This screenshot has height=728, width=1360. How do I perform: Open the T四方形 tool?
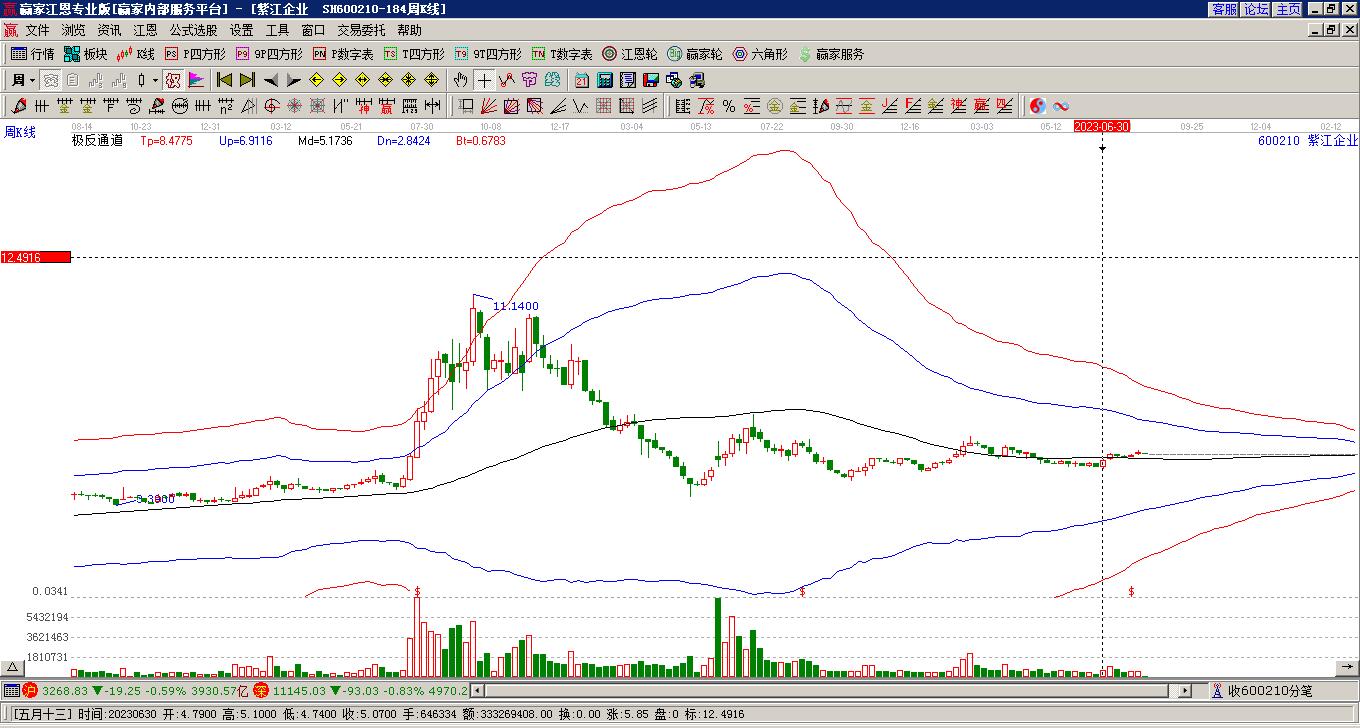(414, 54)
